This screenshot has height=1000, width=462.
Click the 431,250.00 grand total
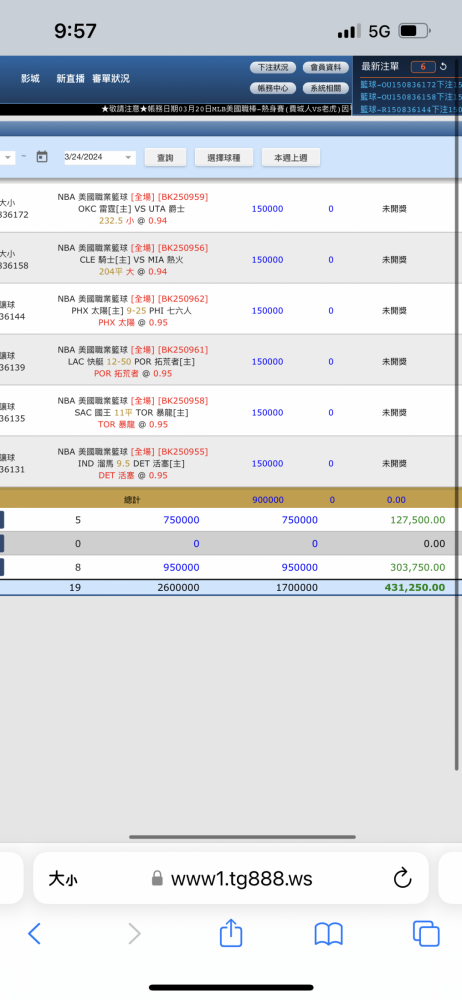[415, 587]
